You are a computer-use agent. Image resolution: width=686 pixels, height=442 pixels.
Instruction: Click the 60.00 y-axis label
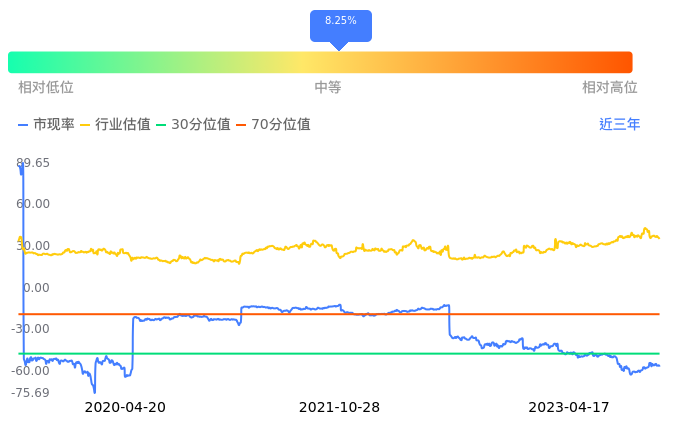33,204
